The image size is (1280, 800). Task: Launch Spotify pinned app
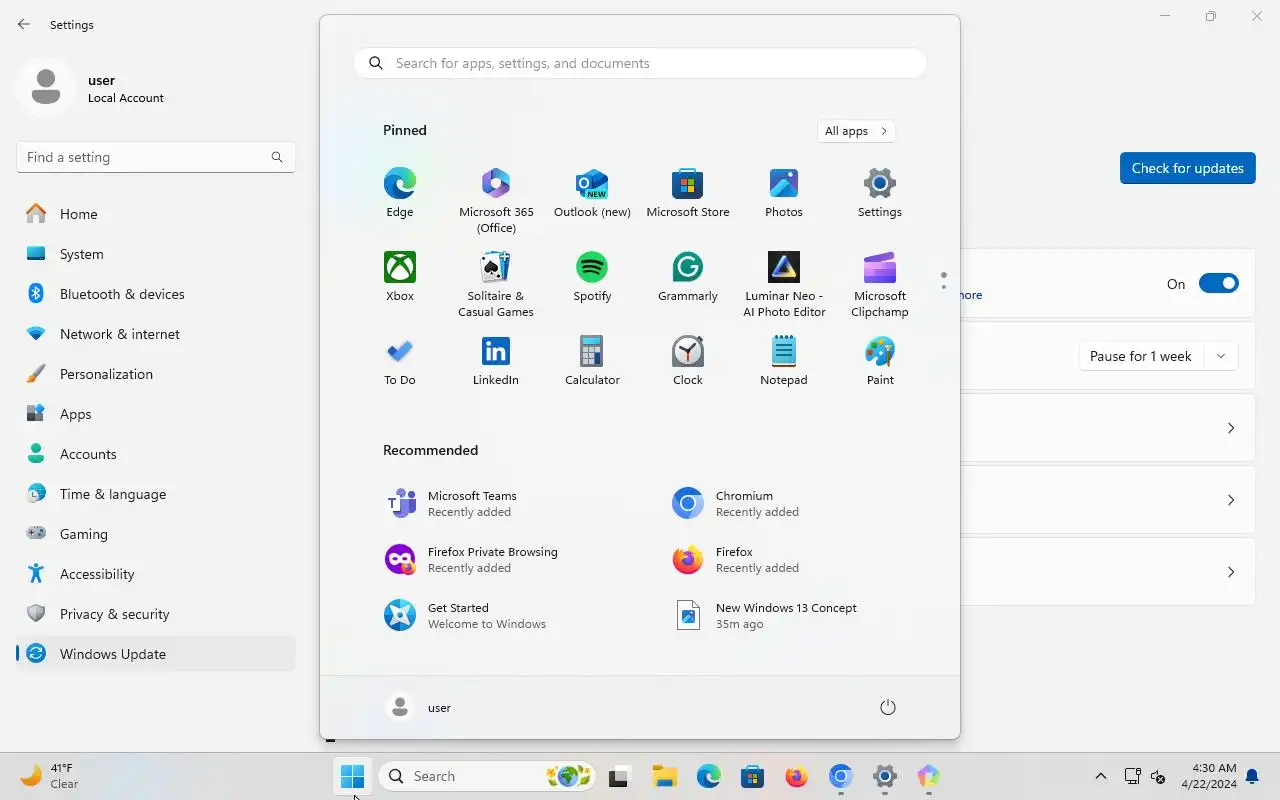(592, 277)
